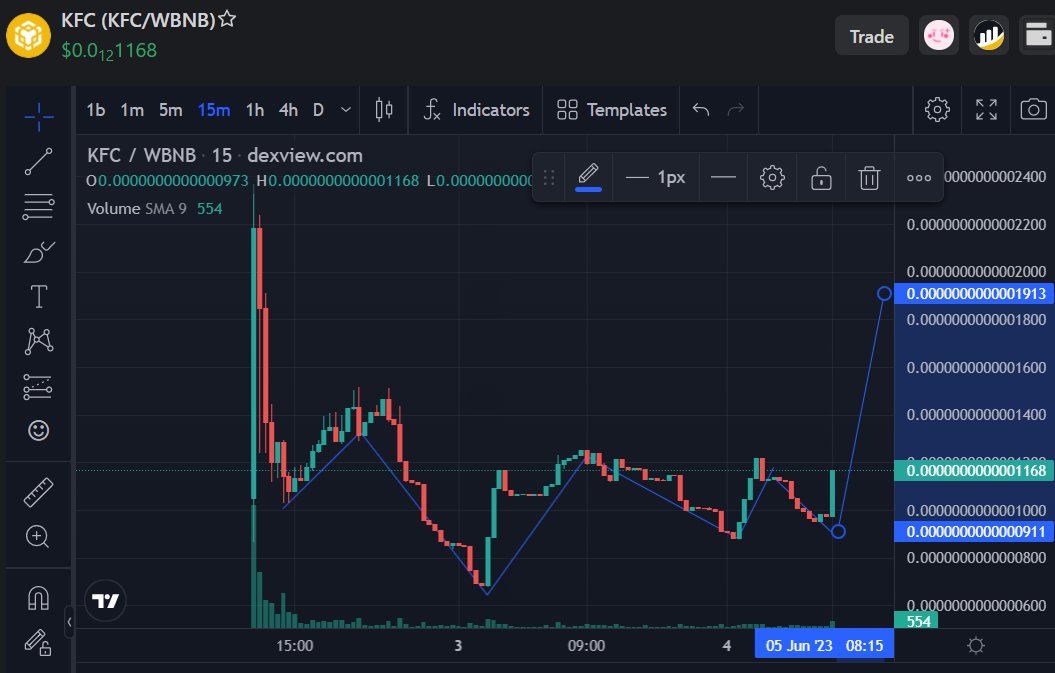Select the crosshair cursor tool

pos(38,116)
